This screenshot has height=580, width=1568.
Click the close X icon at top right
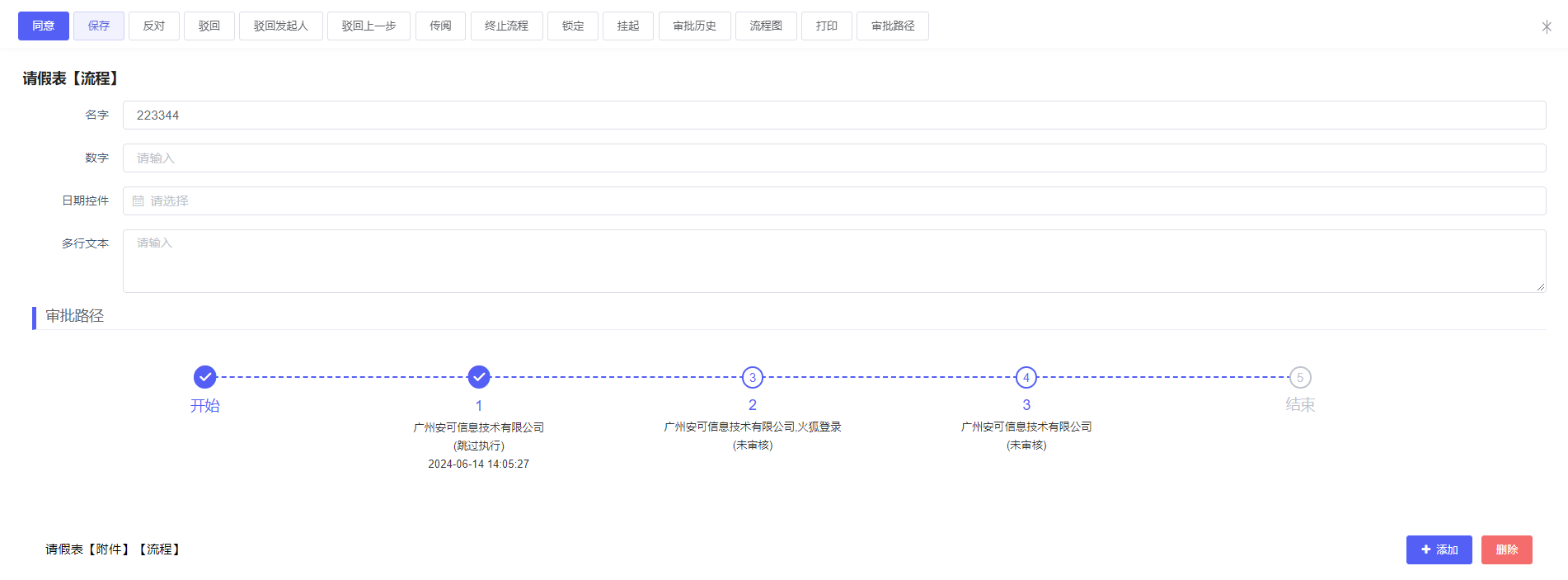point(1546,26)
